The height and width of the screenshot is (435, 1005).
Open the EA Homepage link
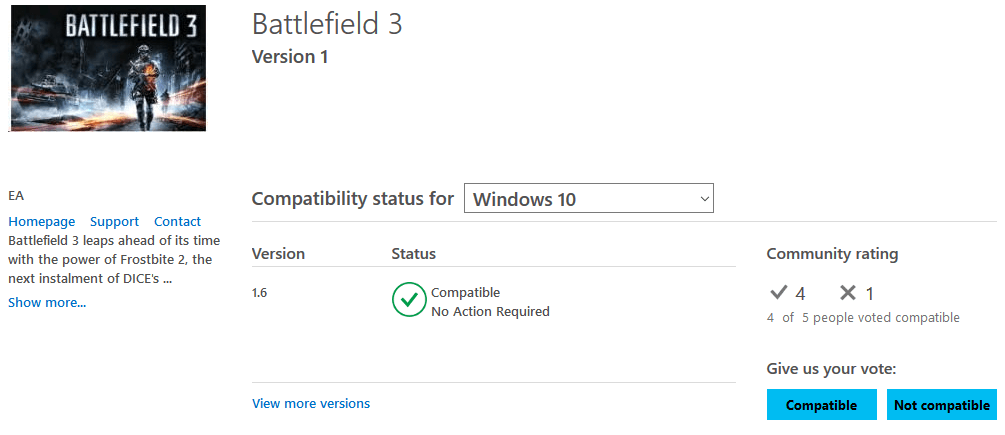click(42, 222)
